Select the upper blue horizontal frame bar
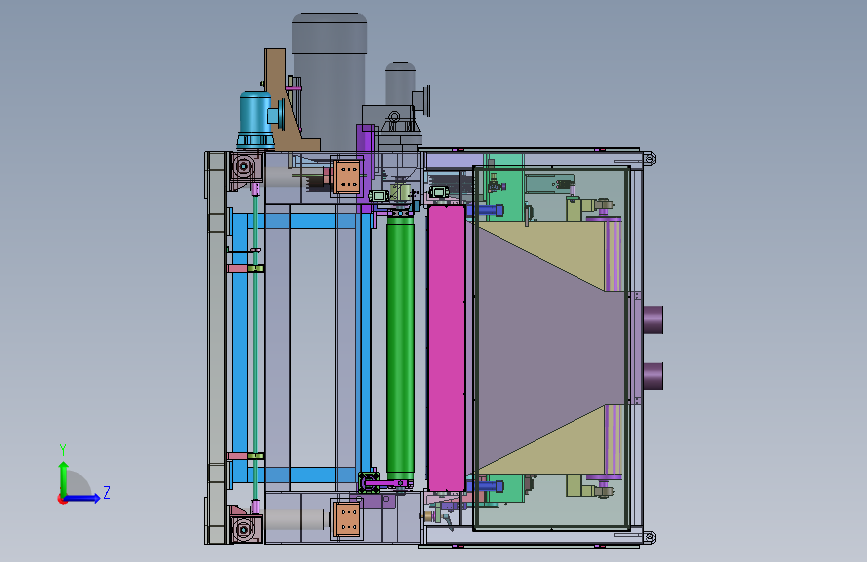This screenshot has height=562, width=867. click(x=301, y=221)
